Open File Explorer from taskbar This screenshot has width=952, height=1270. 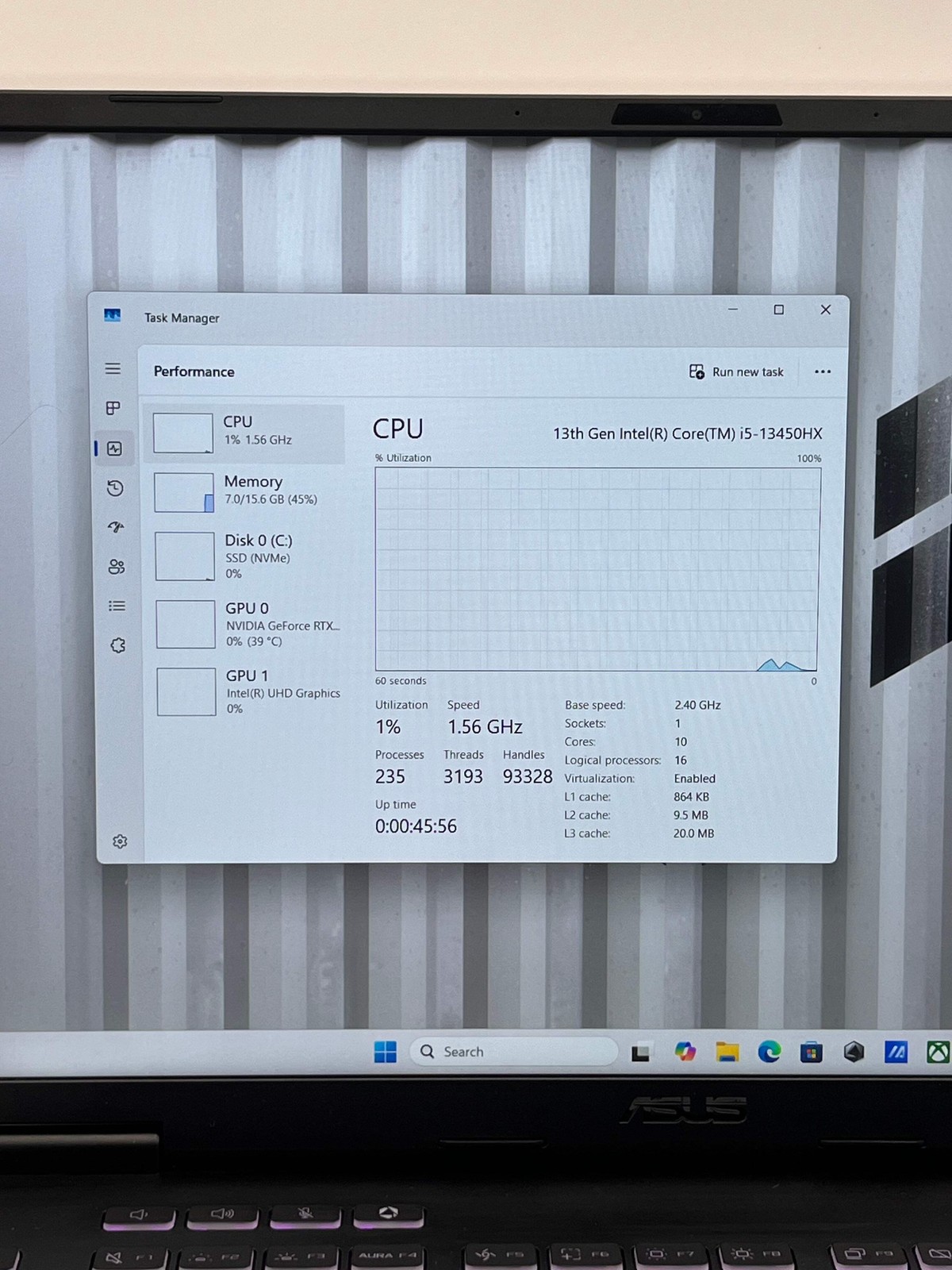pos(727,1053)
